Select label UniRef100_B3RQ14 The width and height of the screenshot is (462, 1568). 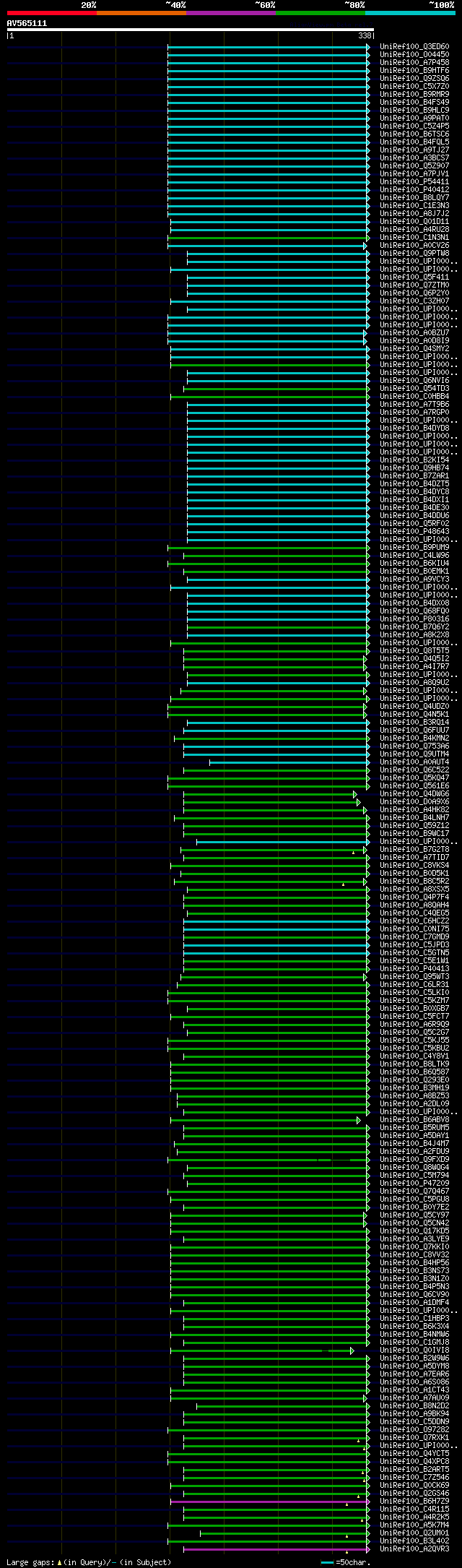coord(414,723)
